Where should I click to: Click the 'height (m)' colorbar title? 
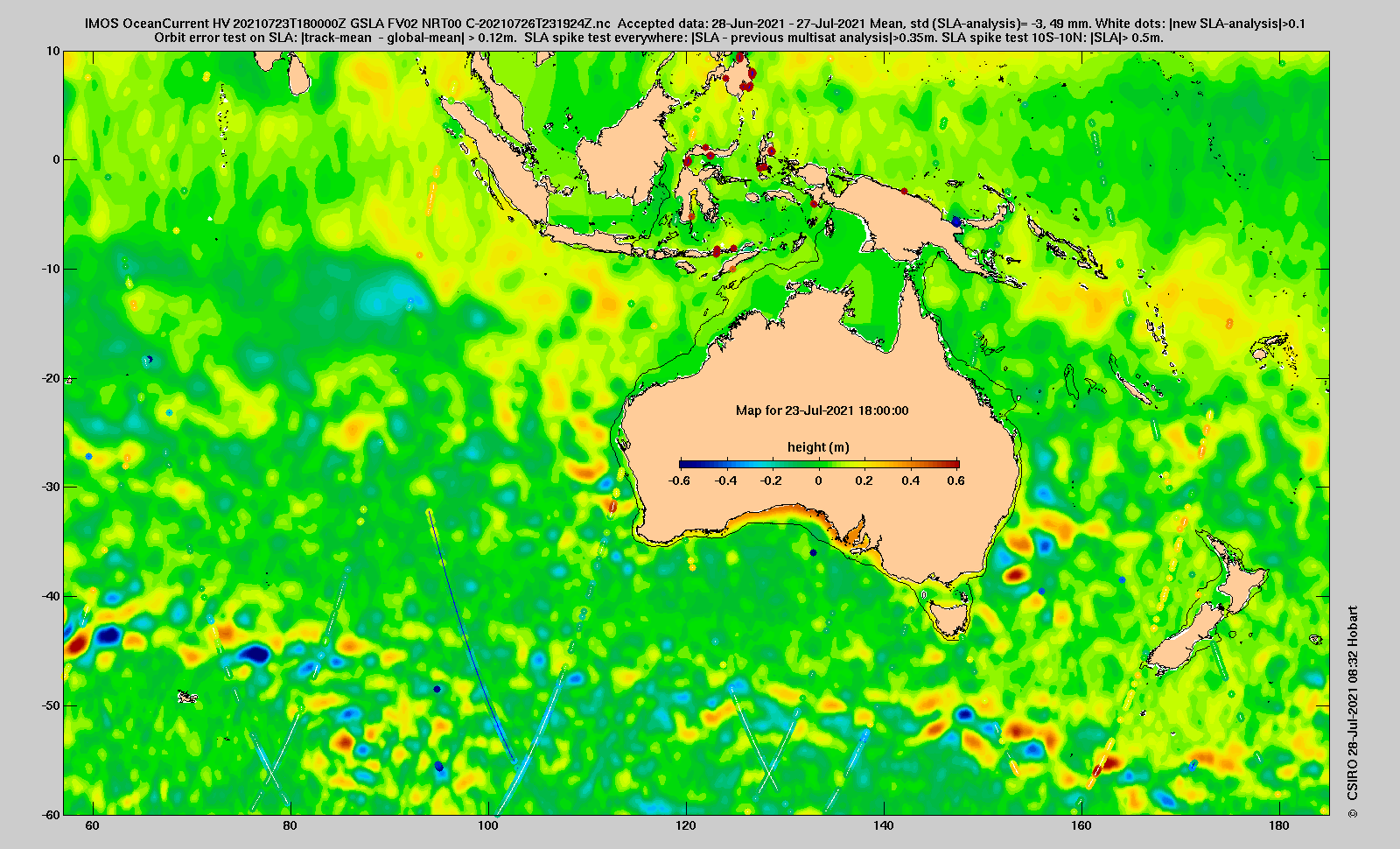point(818,447)
